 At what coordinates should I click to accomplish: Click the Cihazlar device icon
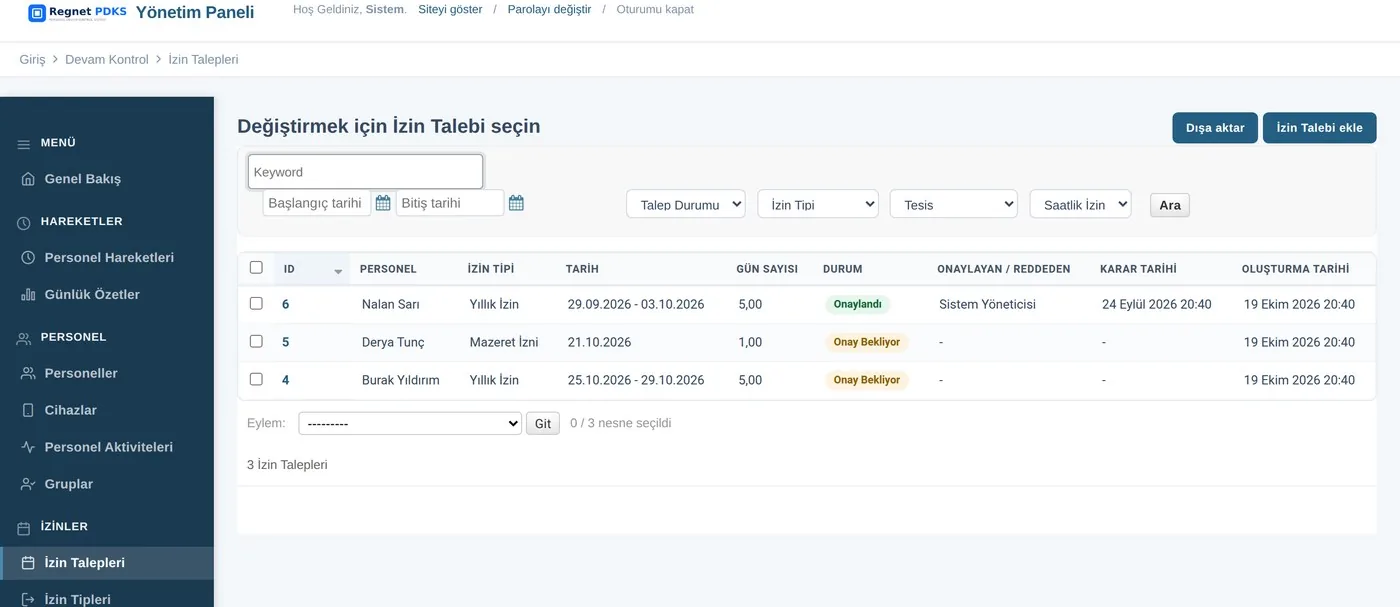pyautogui.click(x=27, y=410)
